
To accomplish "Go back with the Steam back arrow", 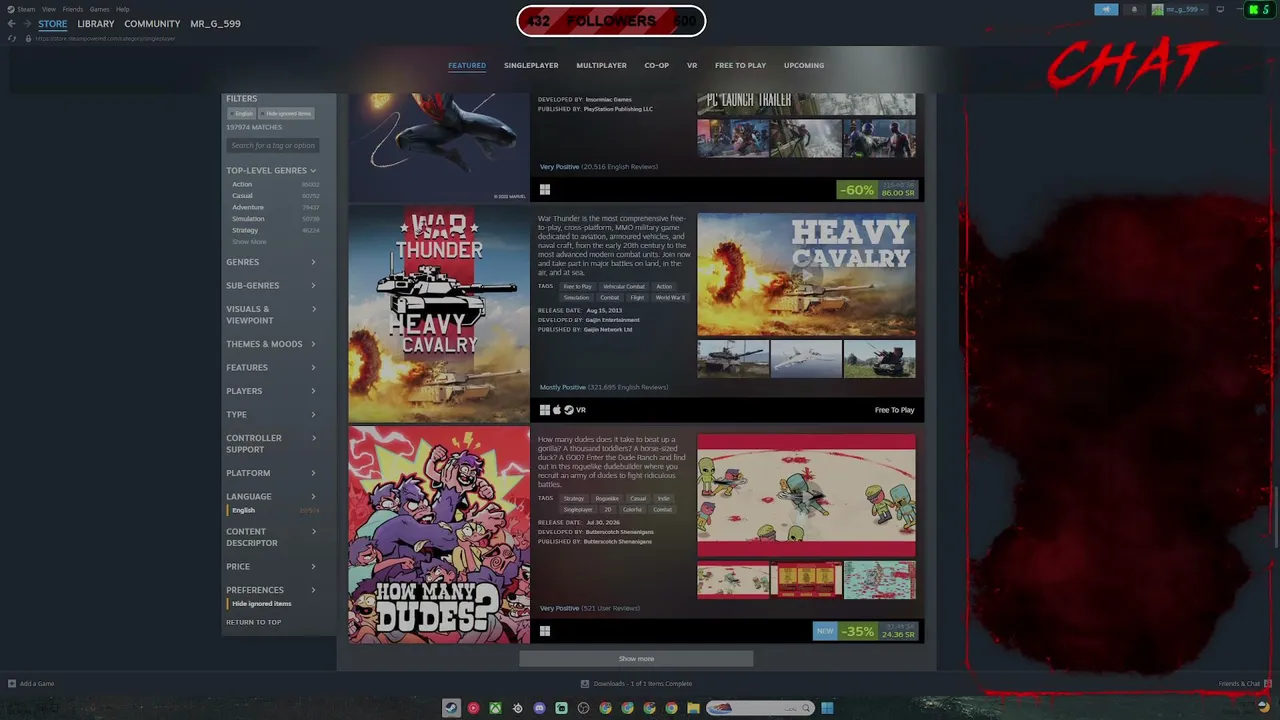I will [12, 23].
